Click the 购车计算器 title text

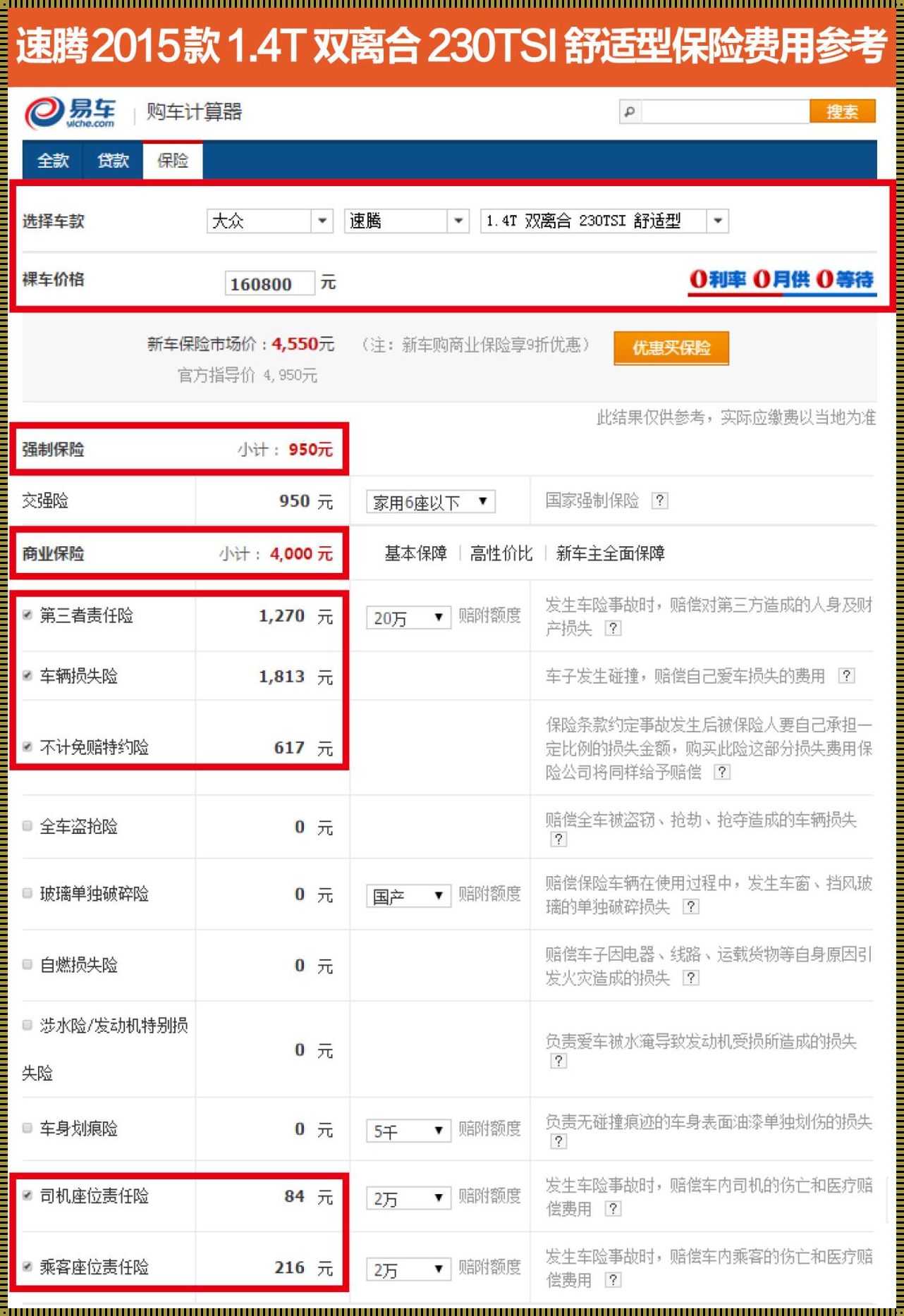(x=195, y=112)
